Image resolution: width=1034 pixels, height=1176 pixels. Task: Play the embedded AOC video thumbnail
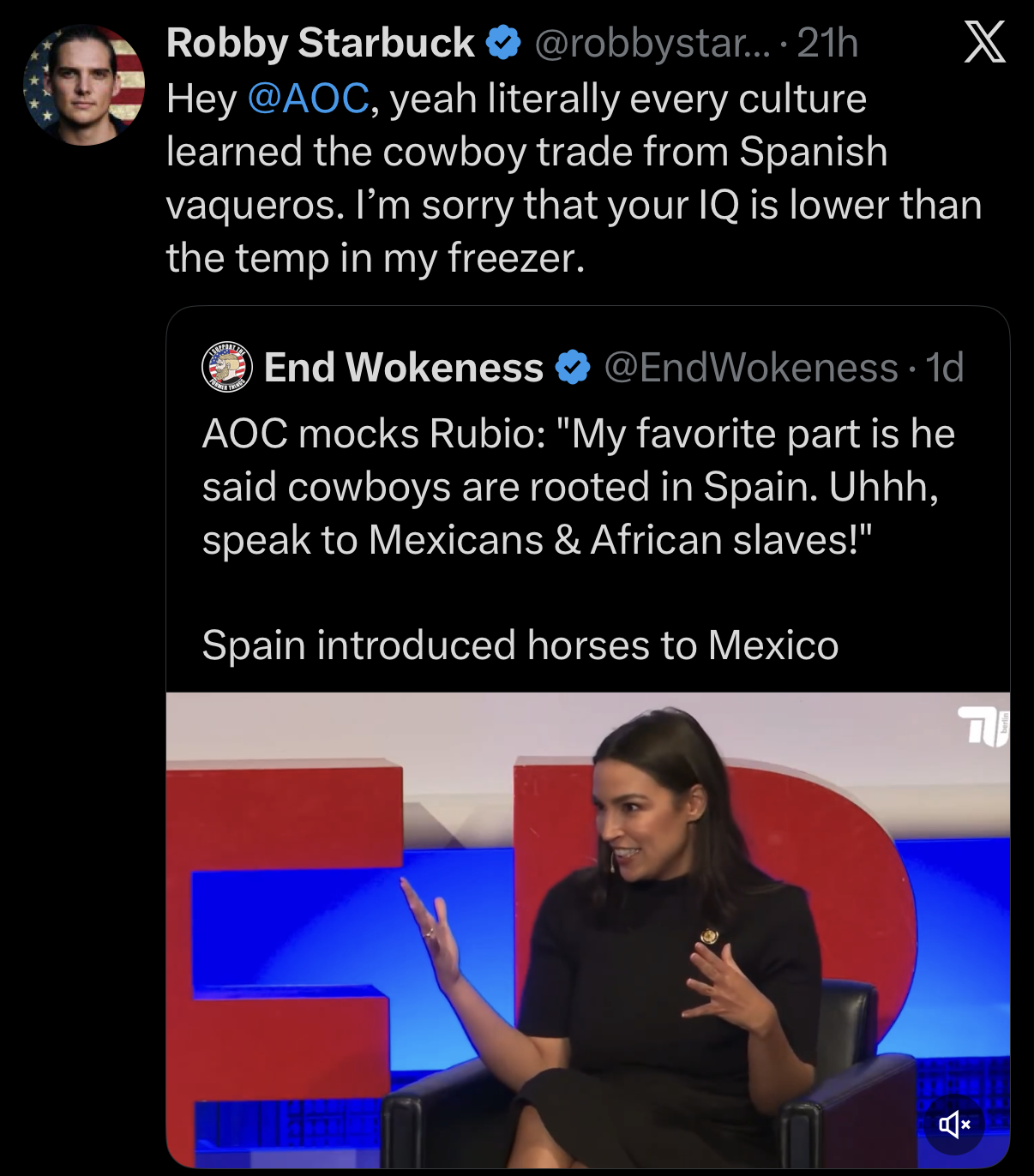(x=588, y=934)
